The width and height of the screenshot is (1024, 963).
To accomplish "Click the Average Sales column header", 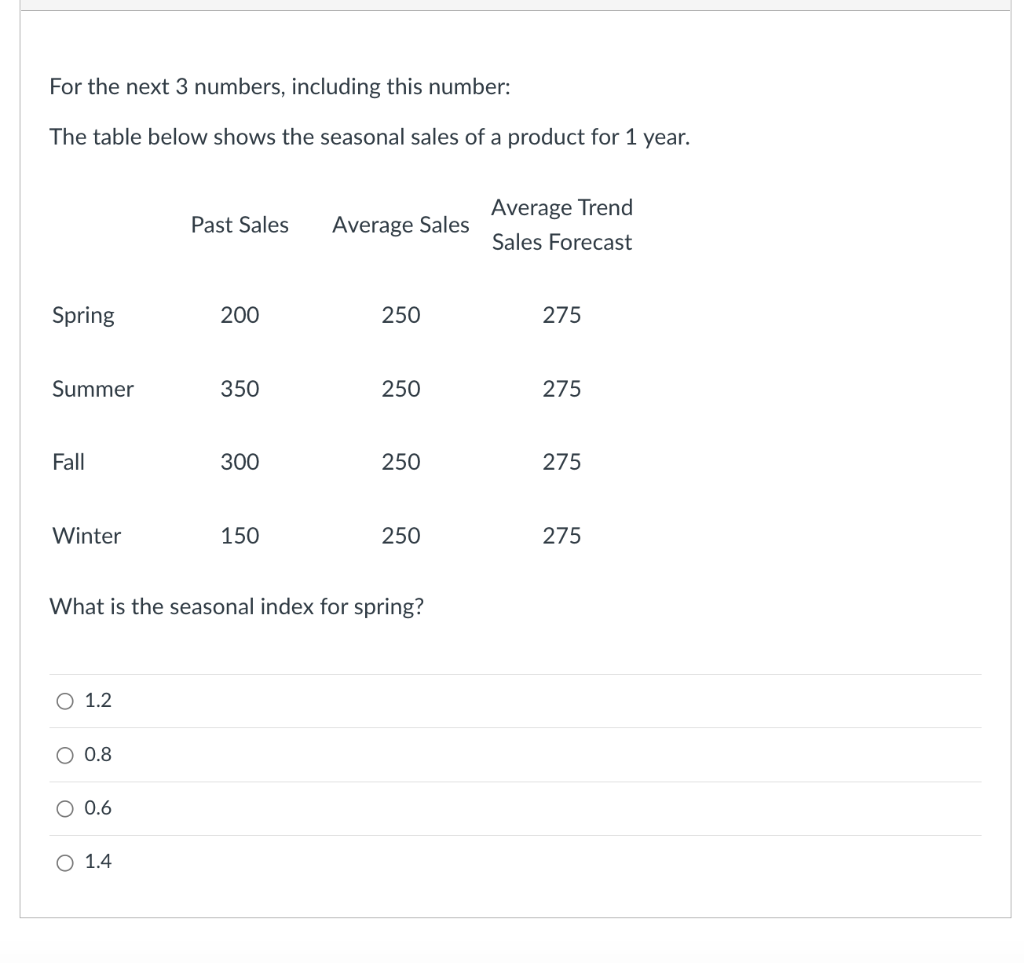I will pos(401,225).
